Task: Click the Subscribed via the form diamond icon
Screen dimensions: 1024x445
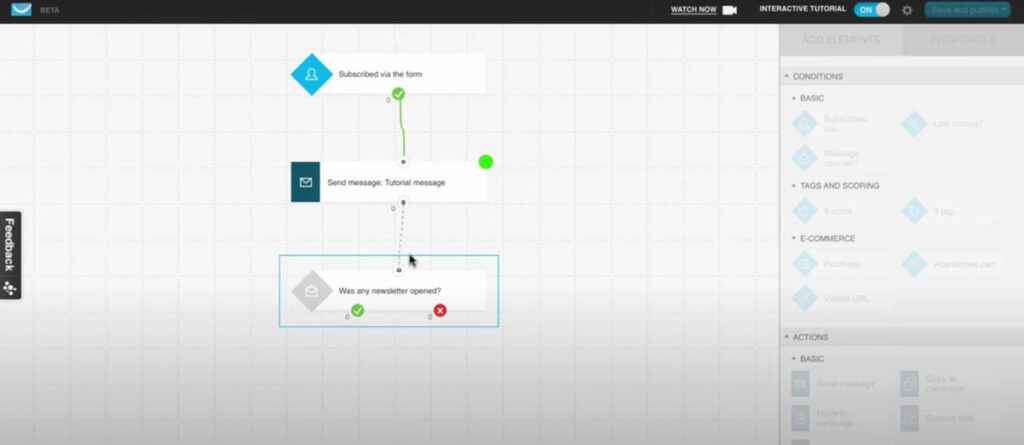Action: click(x=312, y=74)
